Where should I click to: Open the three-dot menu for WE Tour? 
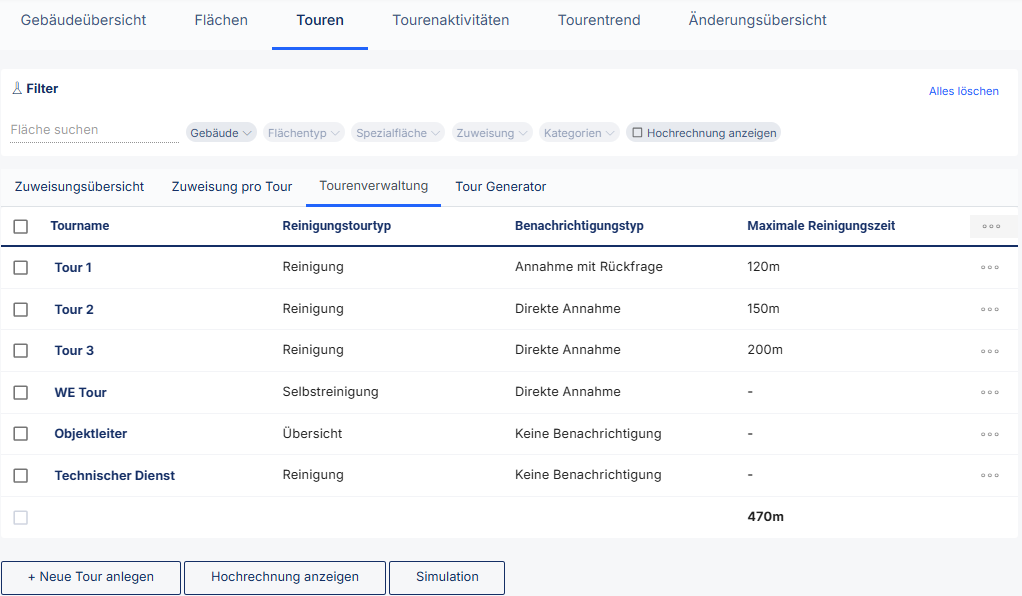click(990, 393)
